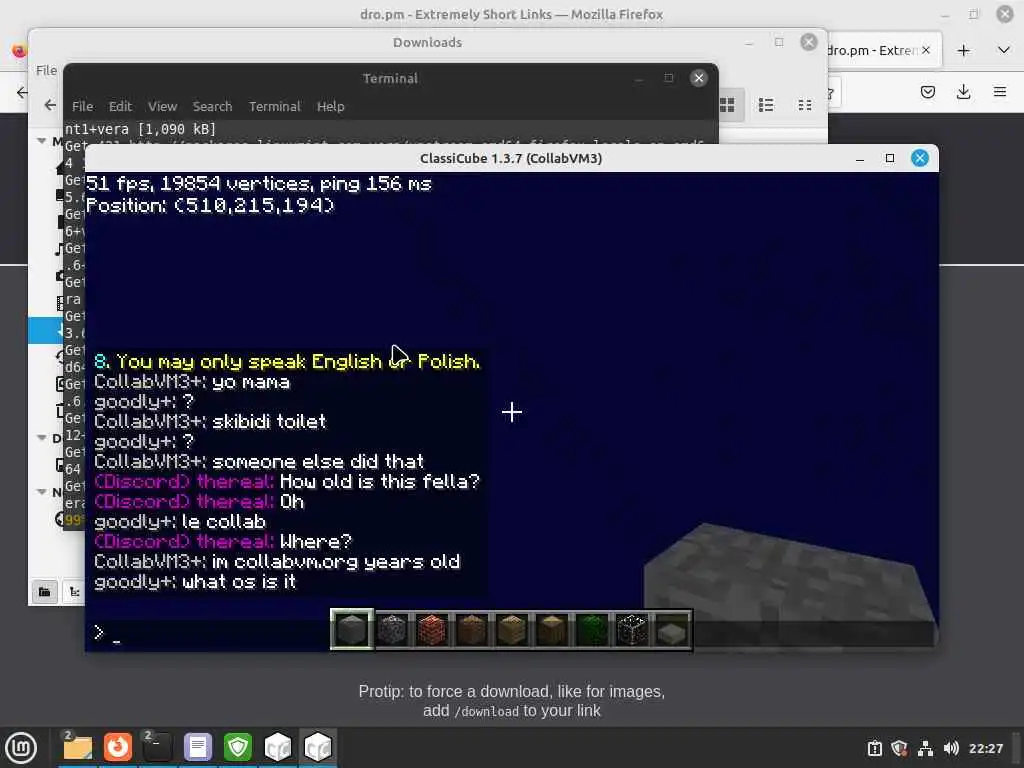Select the stone block in ClassiCube hotbar
The height and width of the screenshot is (768, 1024).
[x=352, y=630]
